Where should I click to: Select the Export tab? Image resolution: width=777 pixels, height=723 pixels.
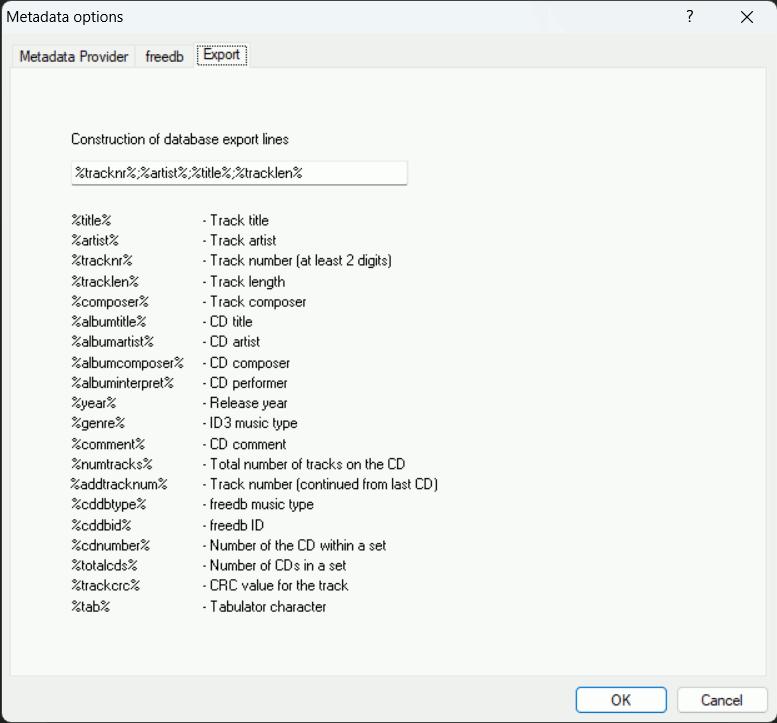(x=221, y=55)
